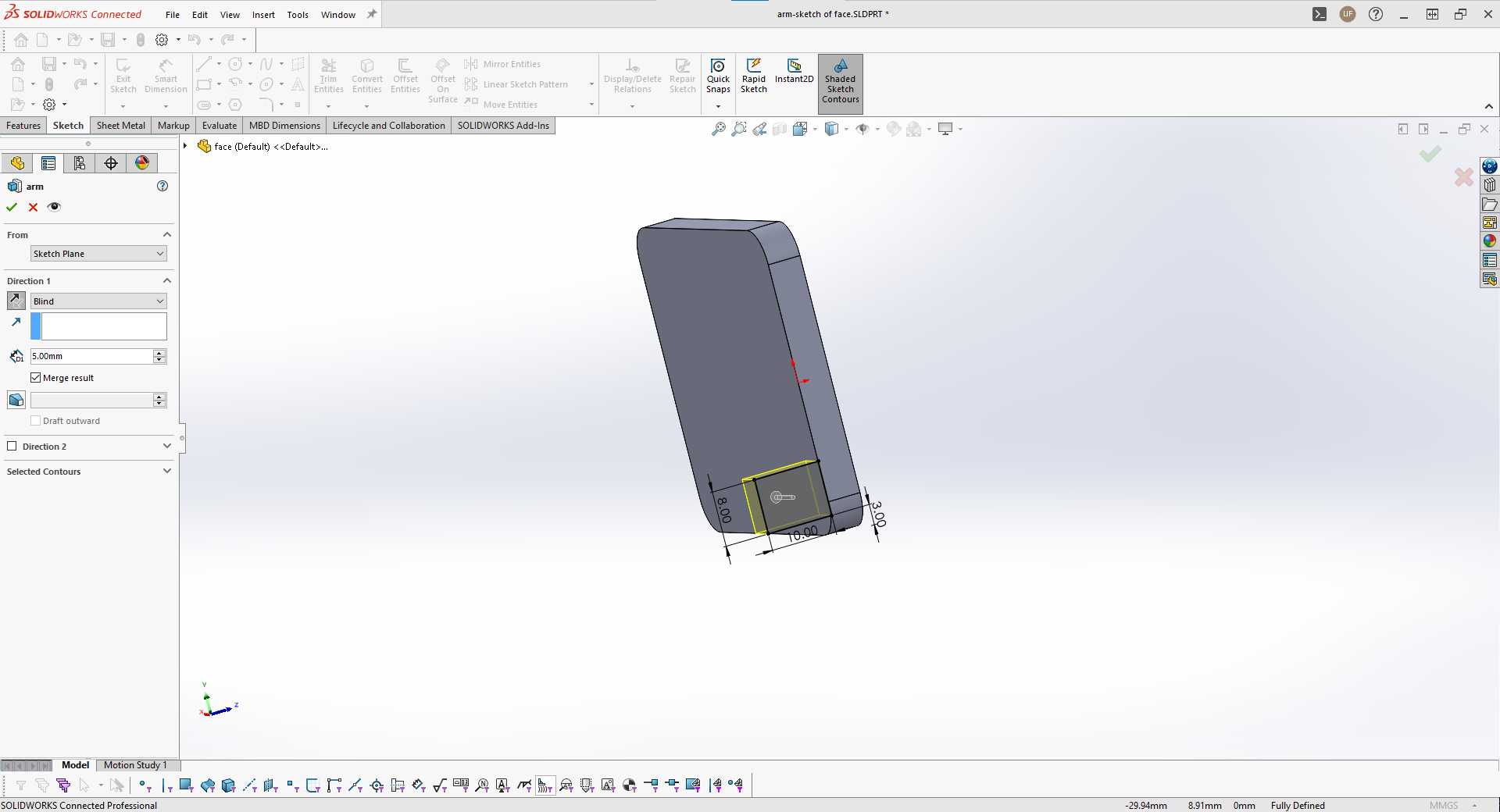The image size is (1500, 812).
Task: Click the MMGS unit system in status bar
Action: pos(1444,806)
